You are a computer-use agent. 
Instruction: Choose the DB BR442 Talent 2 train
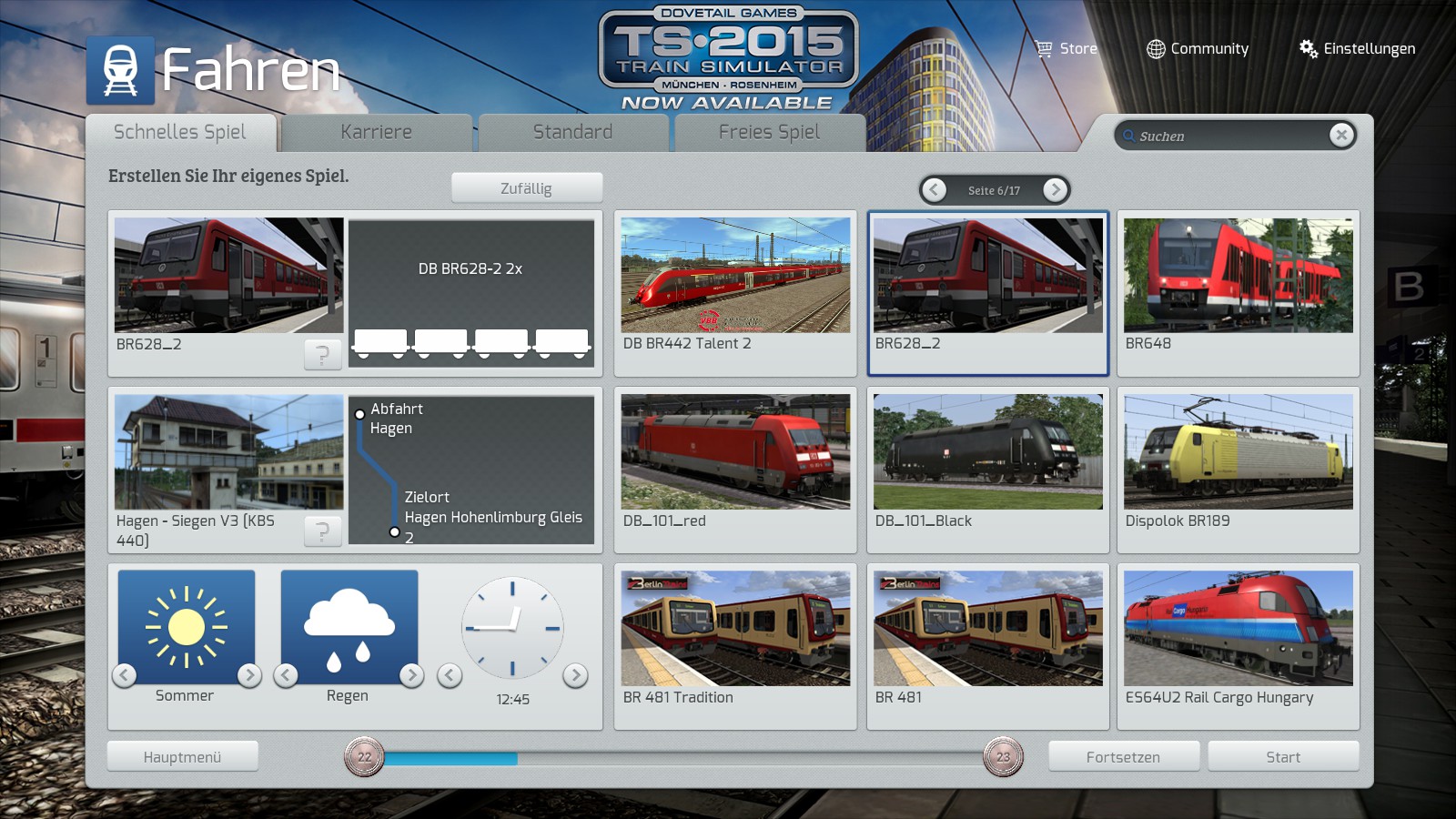click(x=735, y=276)
